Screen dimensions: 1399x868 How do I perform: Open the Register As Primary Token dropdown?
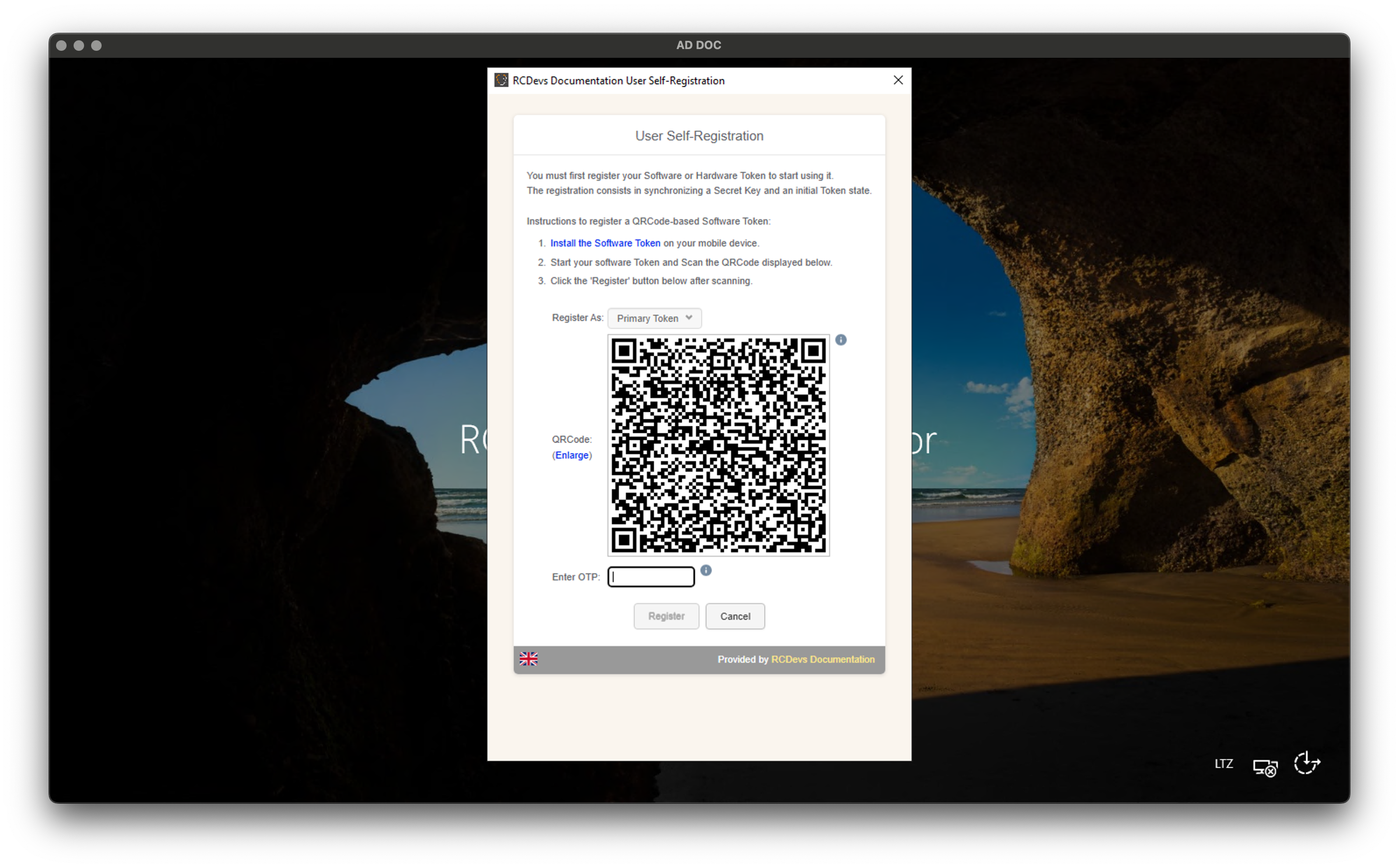pos(654,318)
